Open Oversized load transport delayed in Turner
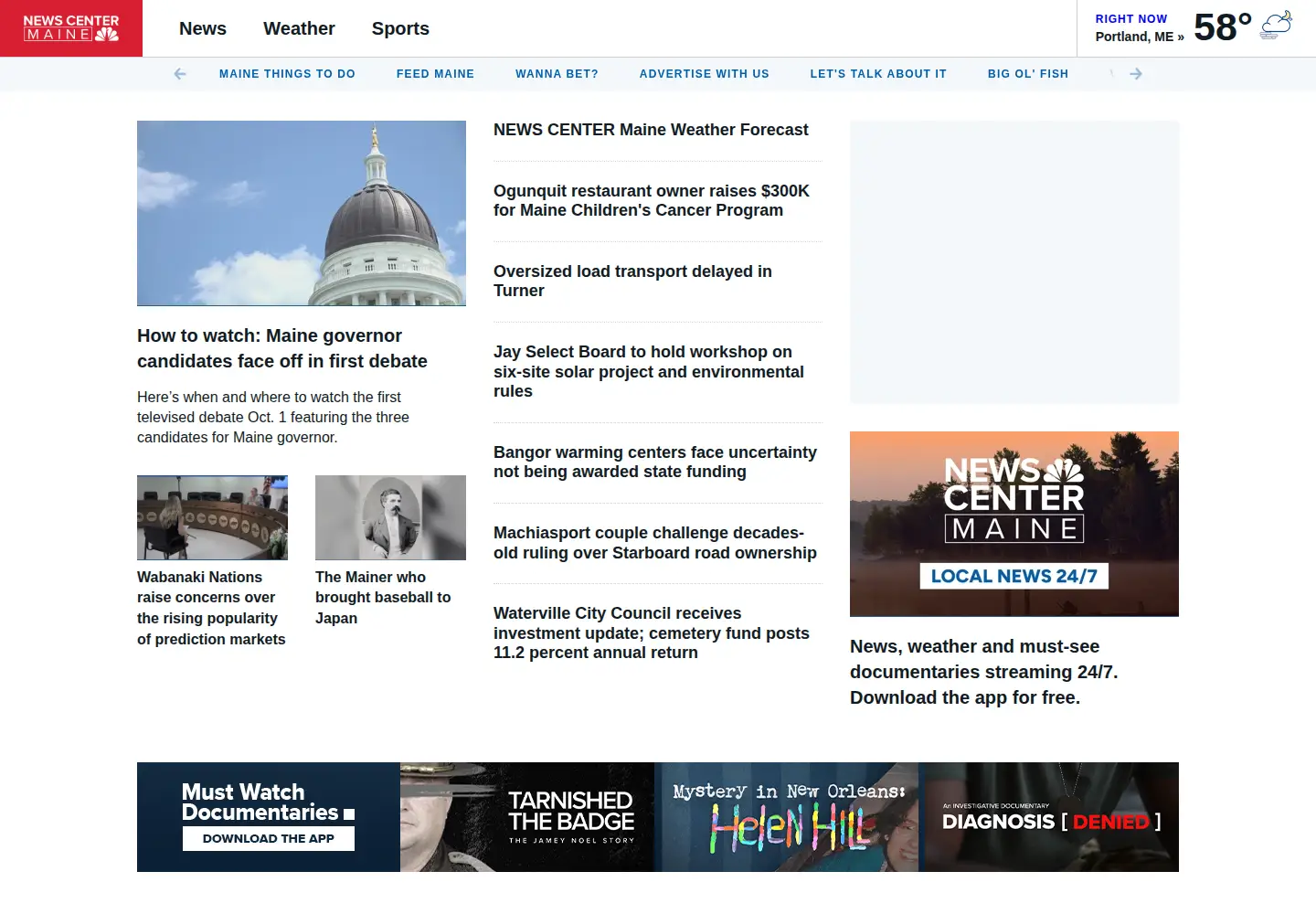1316x914 pixels. click(632, 281)
